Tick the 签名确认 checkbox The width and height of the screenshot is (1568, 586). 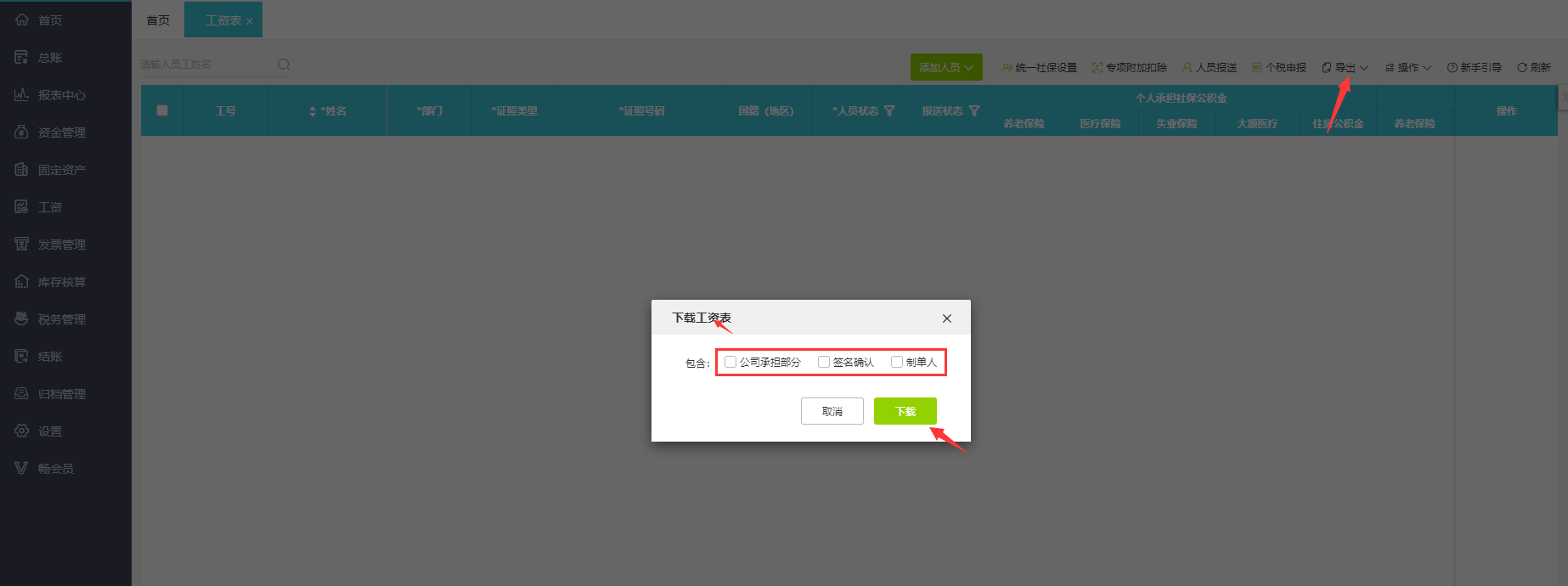pyautogui.click(x=824, y=362)
